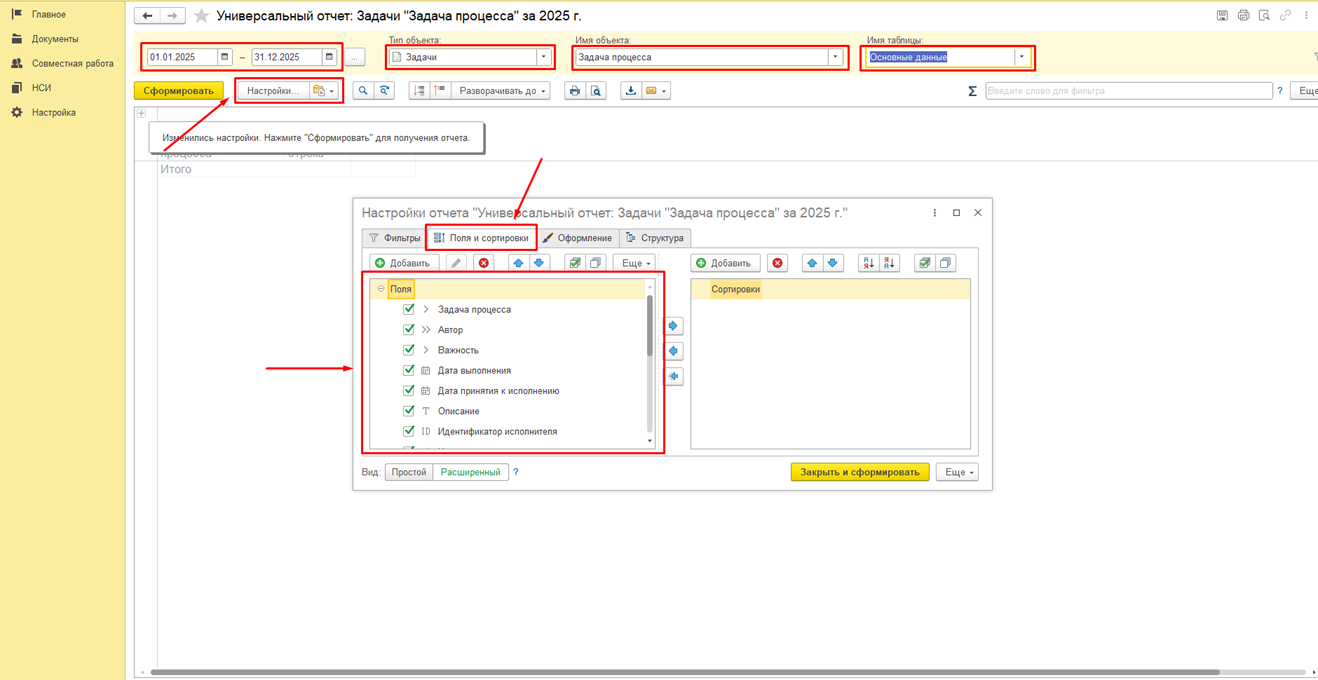Open Еще menu in fields toolbar
Viewport: 1318px width, 680px height.
[636, 263]
